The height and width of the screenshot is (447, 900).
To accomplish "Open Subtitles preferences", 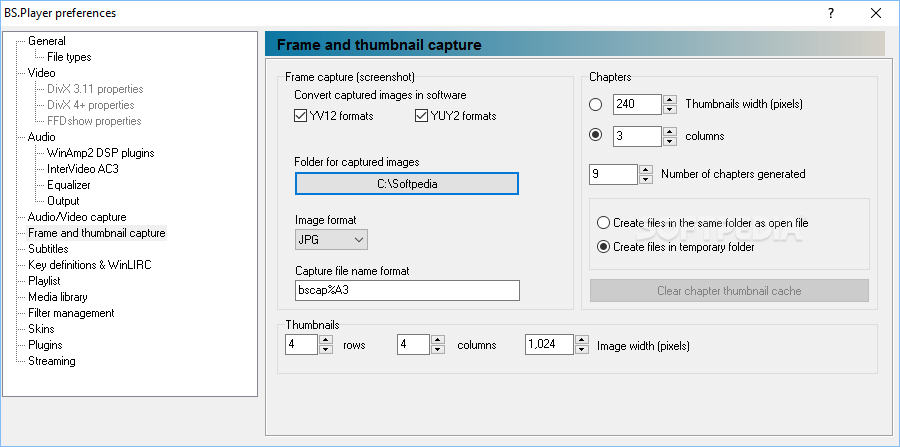I will point(48,248).
